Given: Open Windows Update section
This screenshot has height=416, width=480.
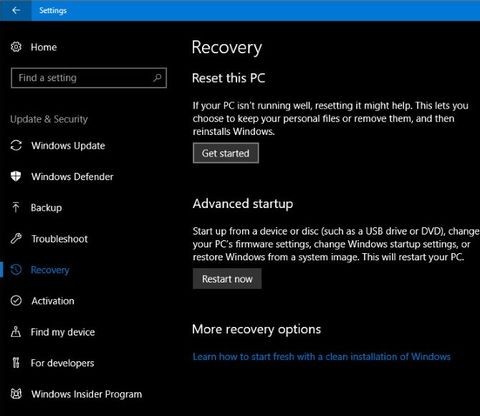Looking at the screenshot, I should 68,146.
